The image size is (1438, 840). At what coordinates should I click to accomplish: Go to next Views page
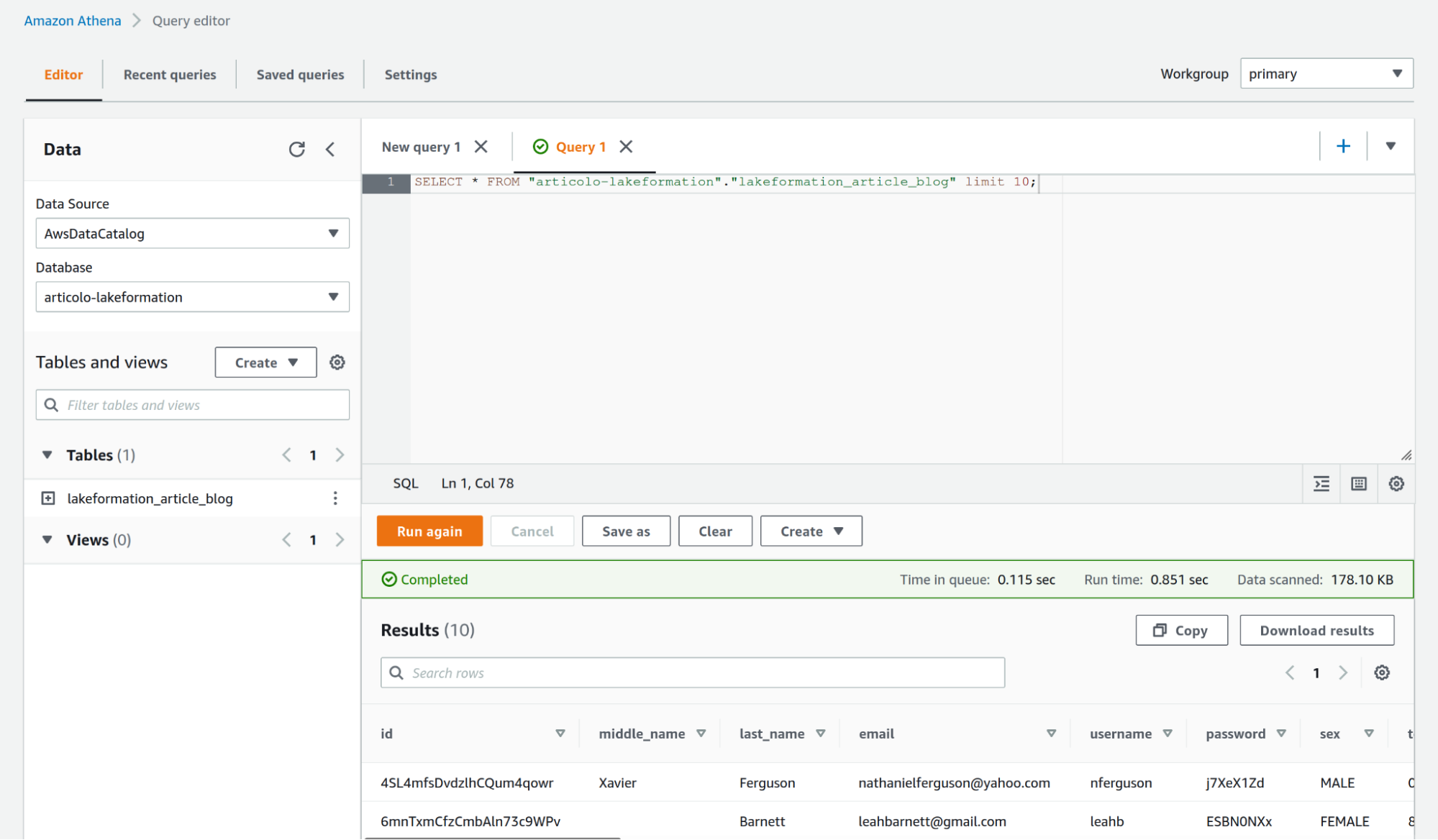(x=340, y=539)
